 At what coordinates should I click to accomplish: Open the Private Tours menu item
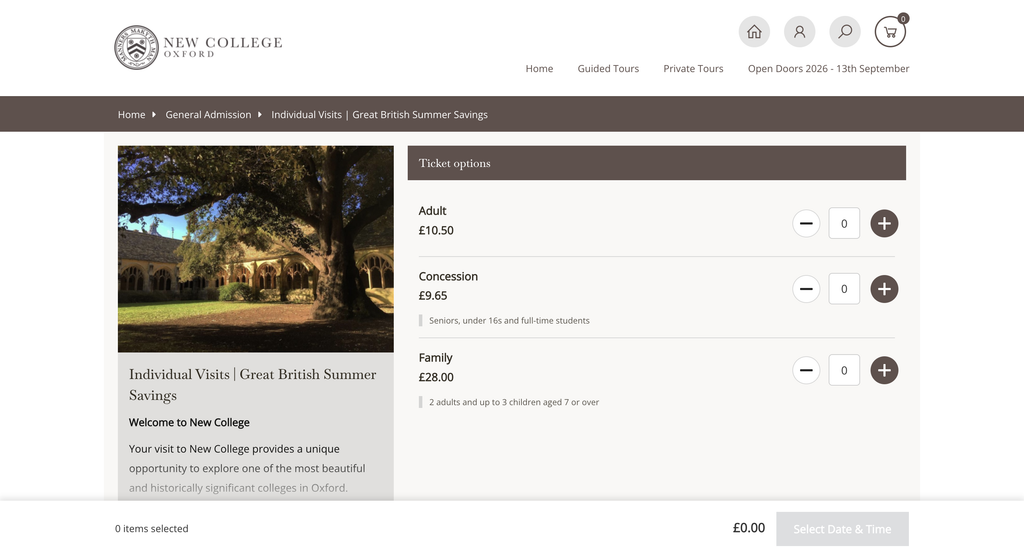693,69
